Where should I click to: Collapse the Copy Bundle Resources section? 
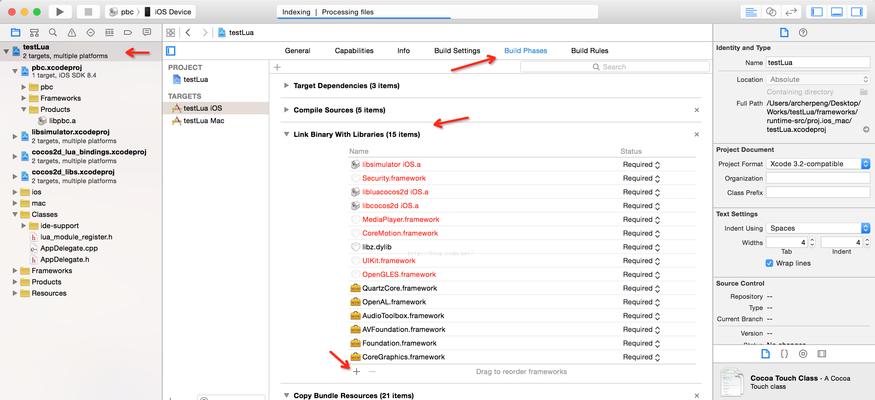pyautogui.click(x=286, y=396)
